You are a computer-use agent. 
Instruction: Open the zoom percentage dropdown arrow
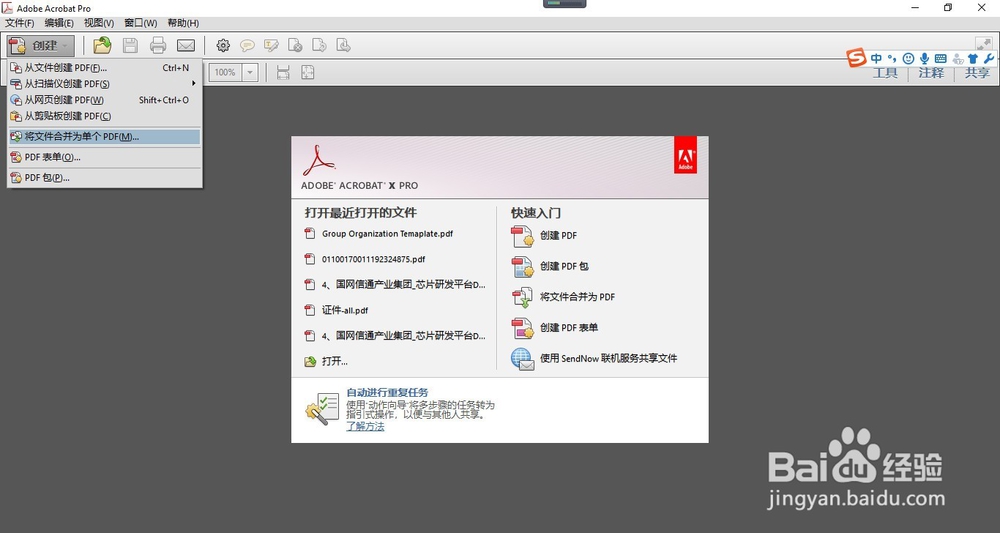(x=250, y=72)
